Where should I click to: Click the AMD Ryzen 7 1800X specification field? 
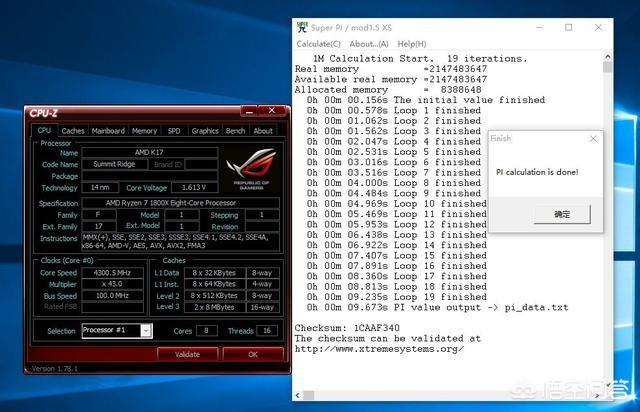[180, 203]
